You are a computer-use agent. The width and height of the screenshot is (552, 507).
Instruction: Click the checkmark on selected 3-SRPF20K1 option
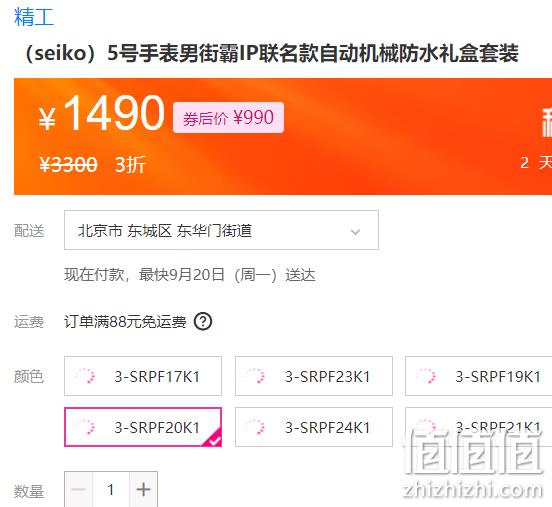point(213,439)
